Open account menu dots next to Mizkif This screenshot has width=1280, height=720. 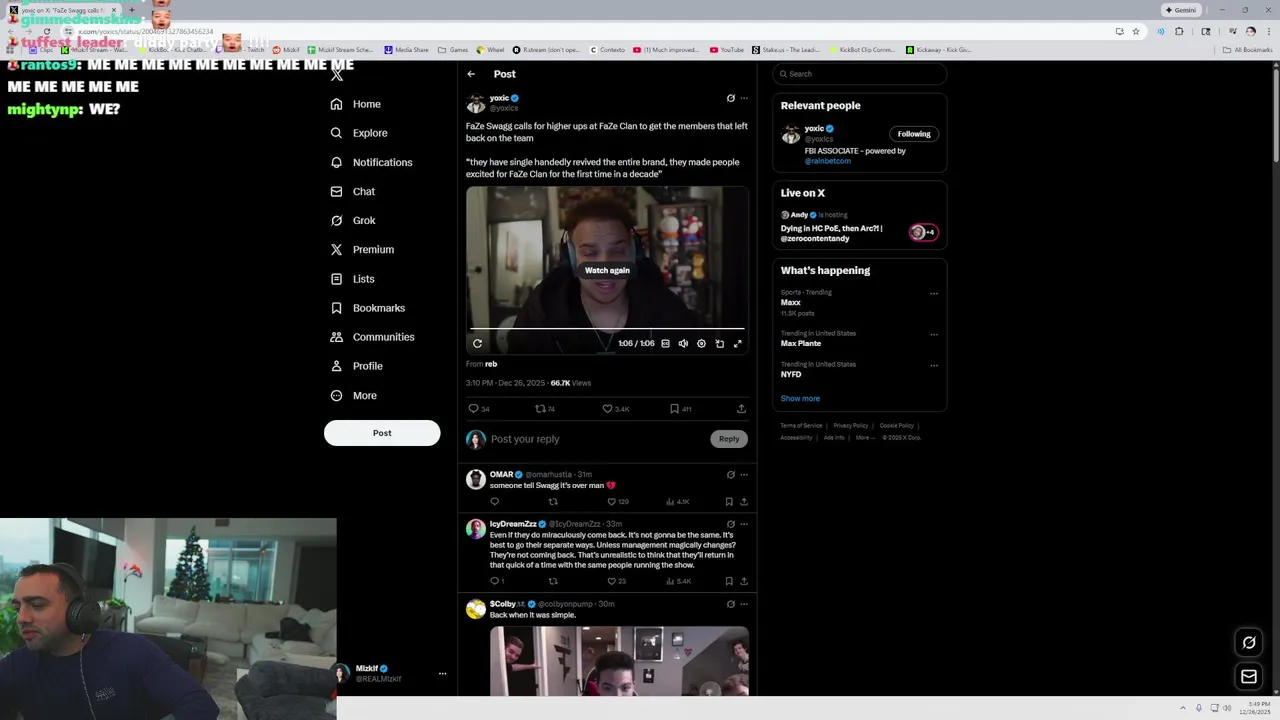(x=442, y=674)
